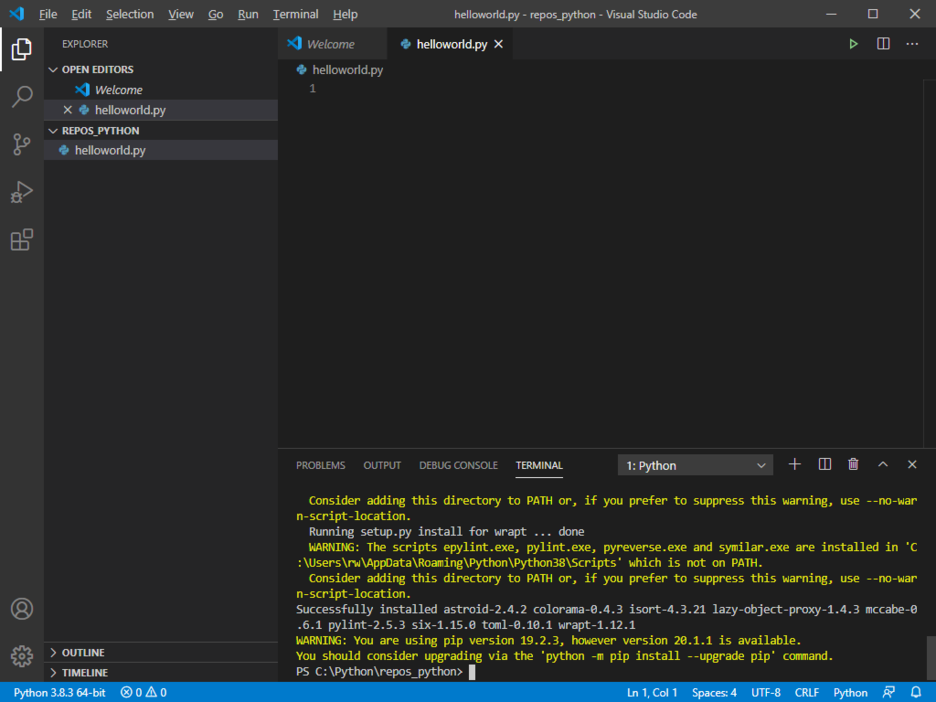
Task: Close the terminal panel
Action: pyautogui.click(x=912, y=464)
